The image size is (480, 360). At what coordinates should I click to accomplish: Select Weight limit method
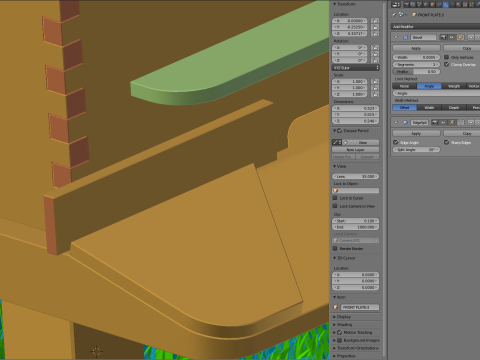click(x=454, y=86)
